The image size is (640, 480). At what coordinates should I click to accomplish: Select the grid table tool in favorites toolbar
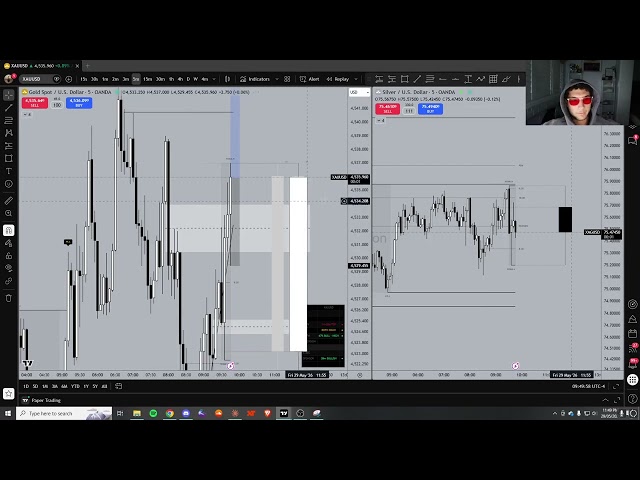click(493, 79)
